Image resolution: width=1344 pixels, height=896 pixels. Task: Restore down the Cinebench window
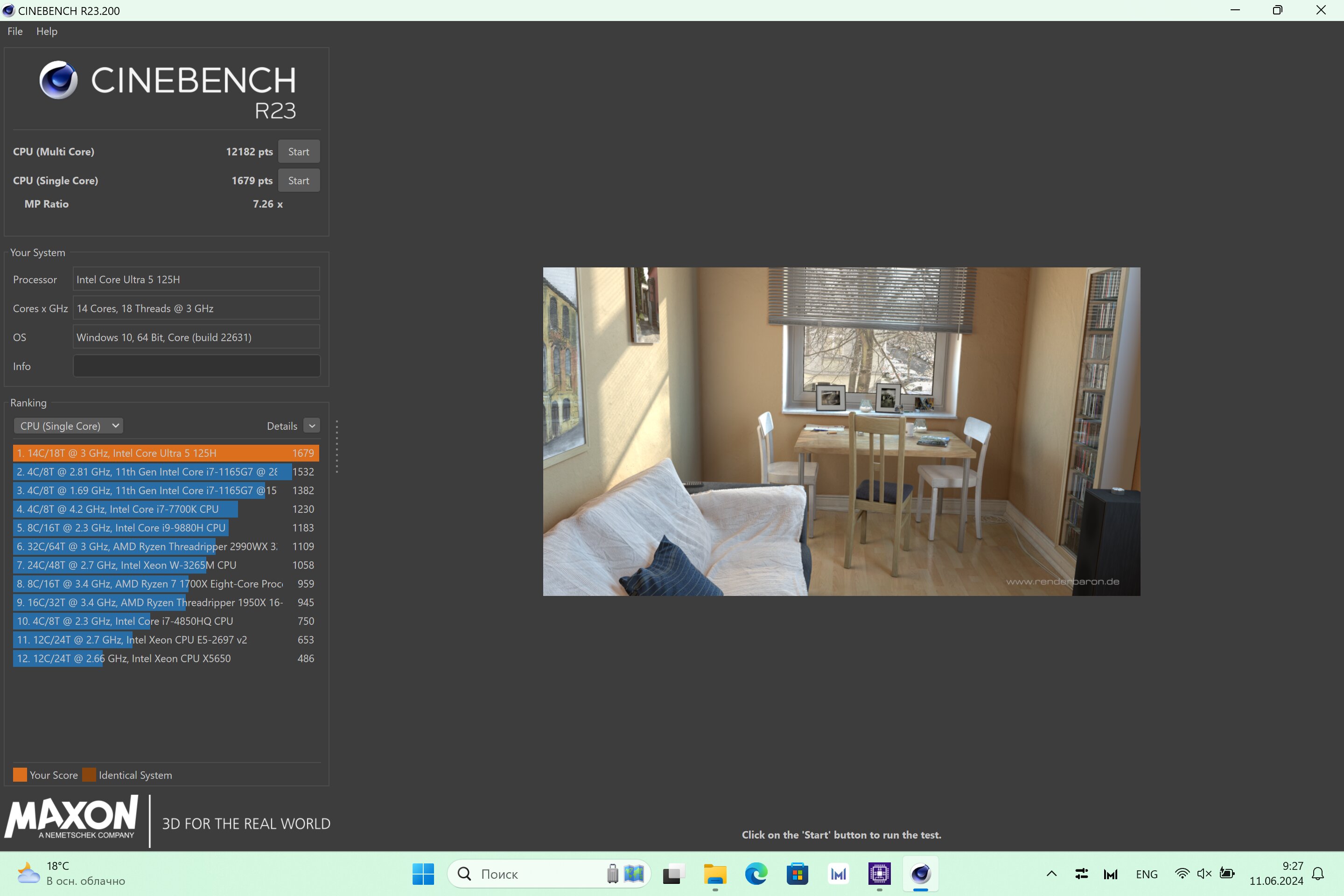pos(1278,10)
